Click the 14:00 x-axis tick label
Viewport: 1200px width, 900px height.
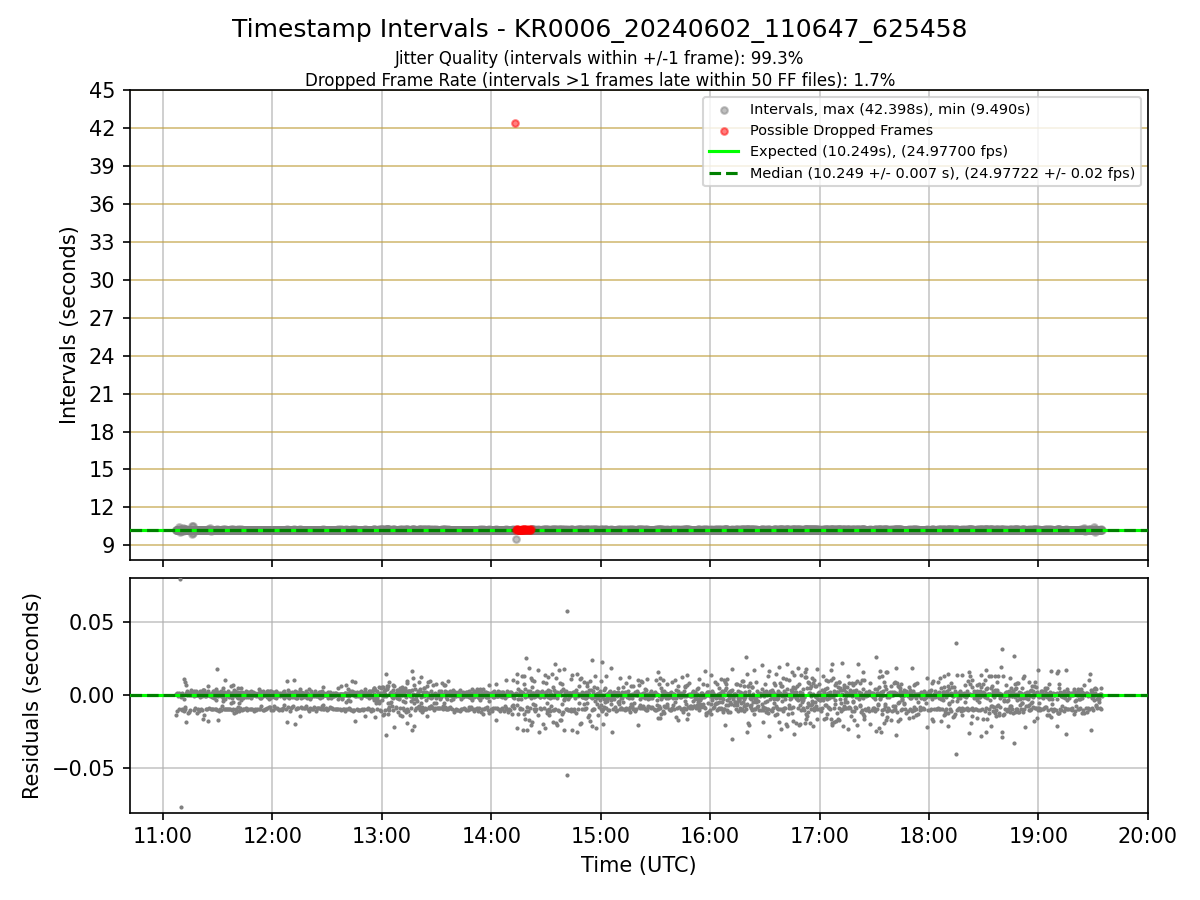(491, 836)
